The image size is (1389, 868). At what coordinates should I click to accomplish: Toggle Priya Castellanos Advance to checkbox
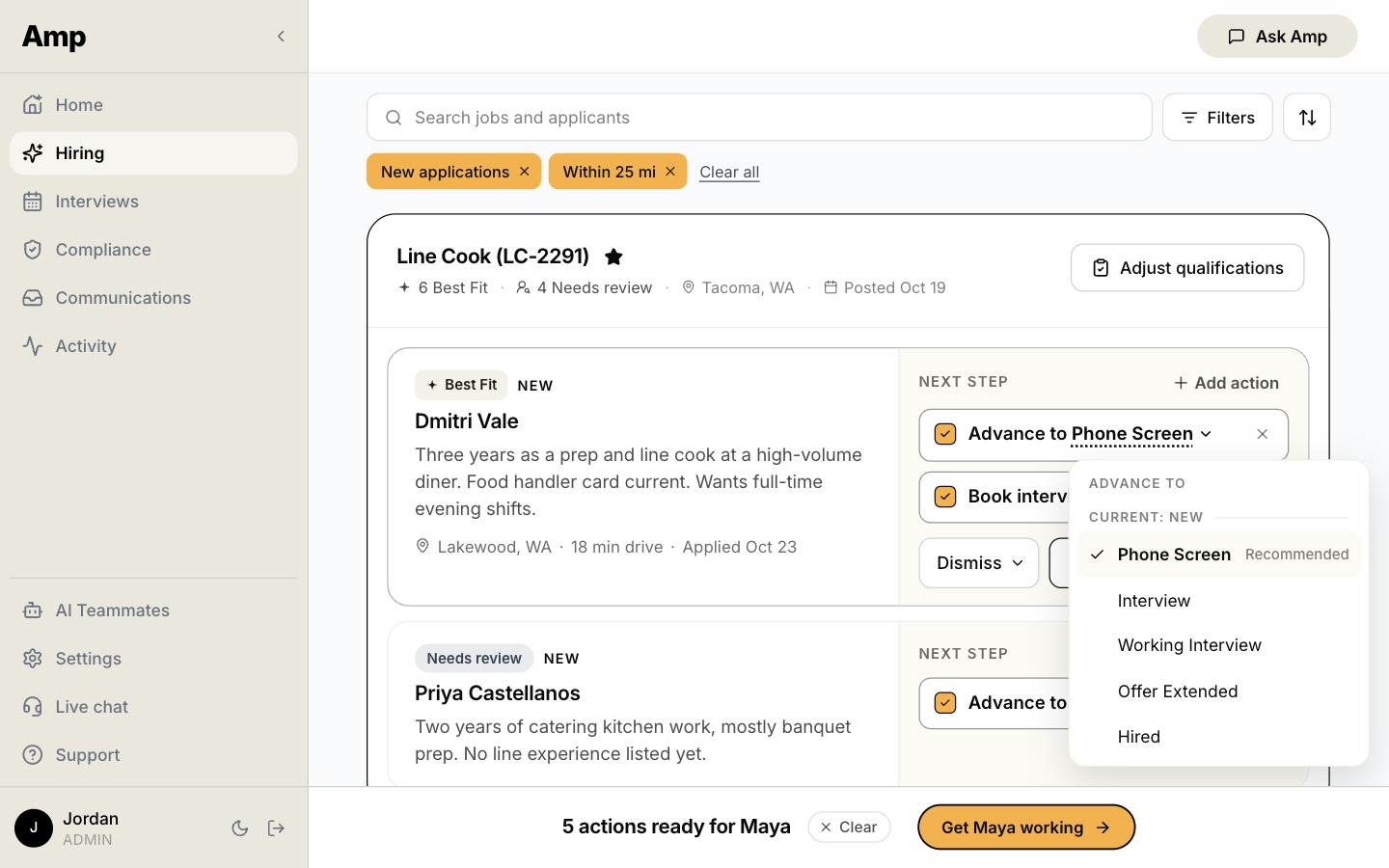945,703
